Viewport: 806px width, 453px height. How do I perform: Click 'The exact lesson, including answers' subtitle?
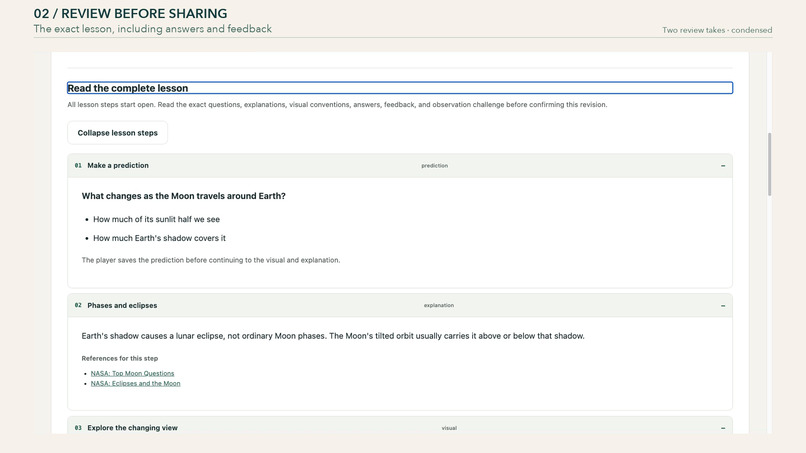(153, 29)
